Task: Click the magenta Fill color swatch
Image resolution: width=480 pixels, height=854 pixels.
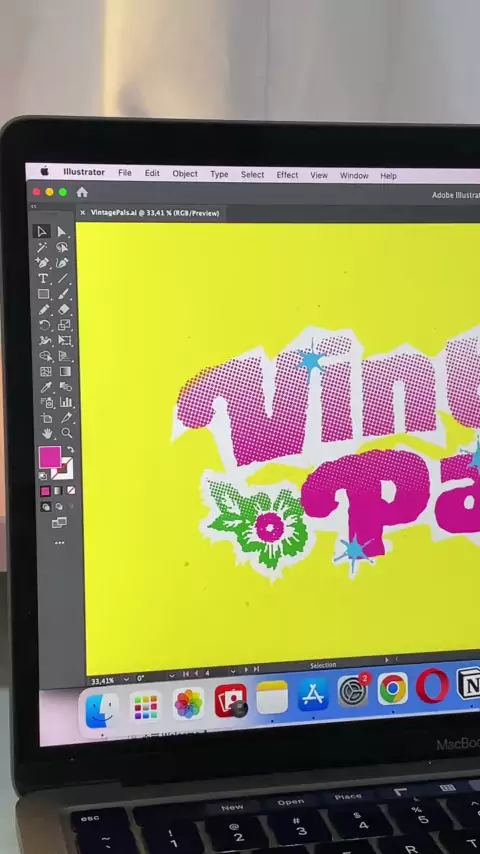Action: 50,458
